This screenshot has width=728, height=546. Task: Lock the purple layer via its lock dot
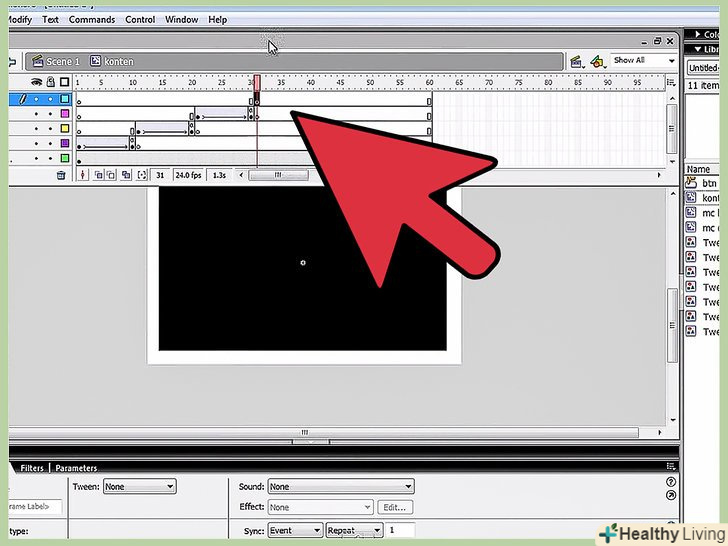50,143
